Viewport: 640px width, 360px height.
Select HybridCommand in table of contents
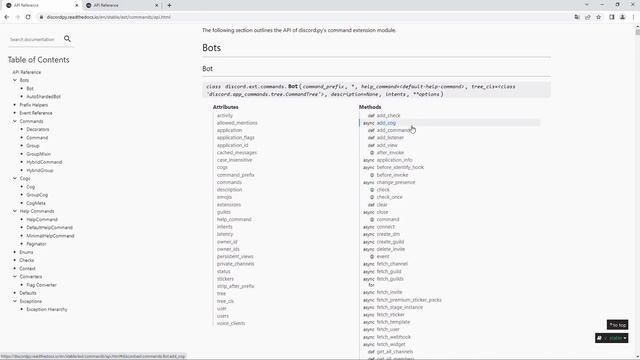44,162
